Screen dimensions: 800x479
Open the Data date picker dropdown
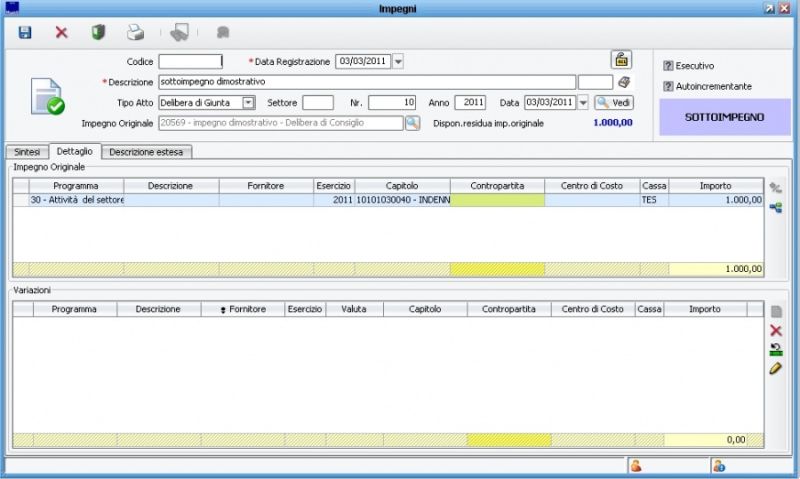(583, 102)
